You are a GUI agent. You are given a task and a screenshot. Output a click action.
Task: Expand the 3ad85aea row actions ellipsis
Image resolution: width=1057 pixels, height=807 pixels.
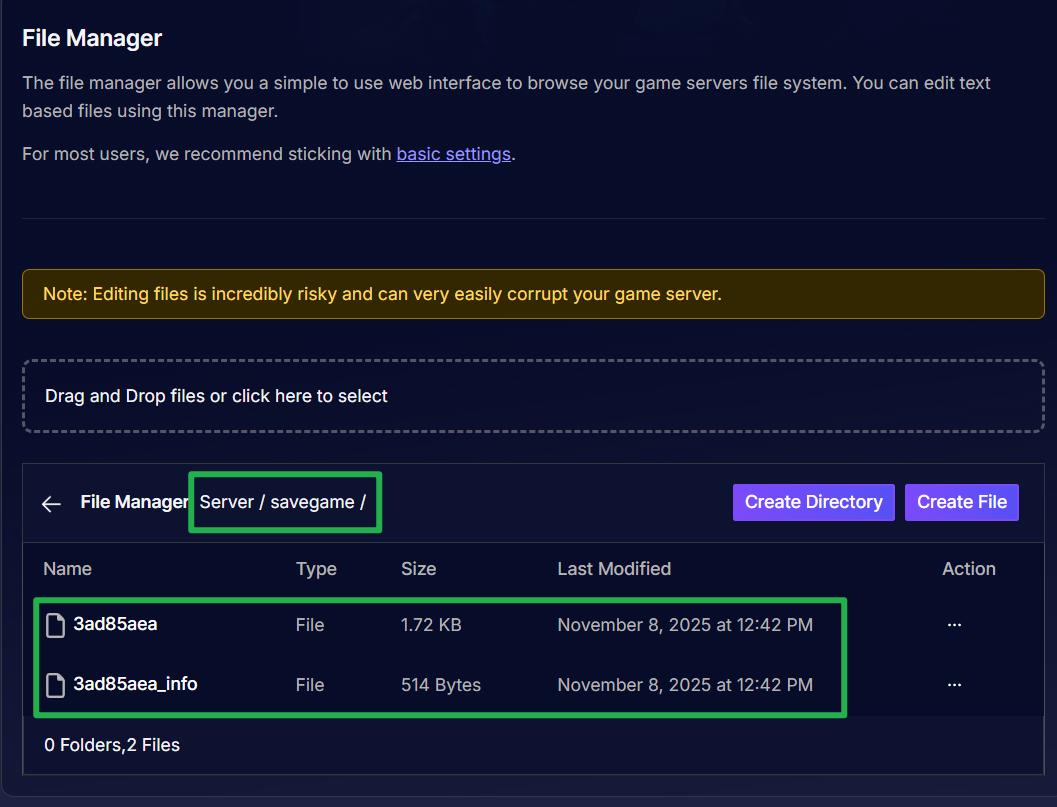click(953, 624)
